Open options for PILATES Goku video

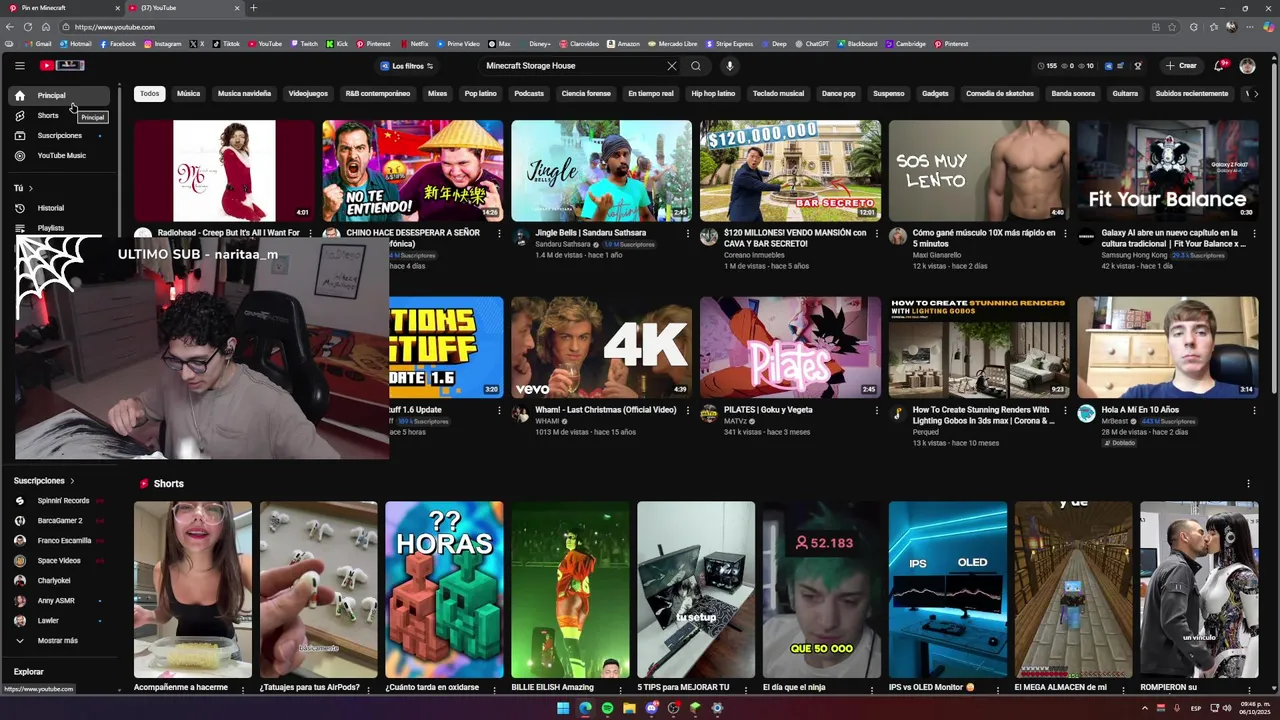(876, 411)
